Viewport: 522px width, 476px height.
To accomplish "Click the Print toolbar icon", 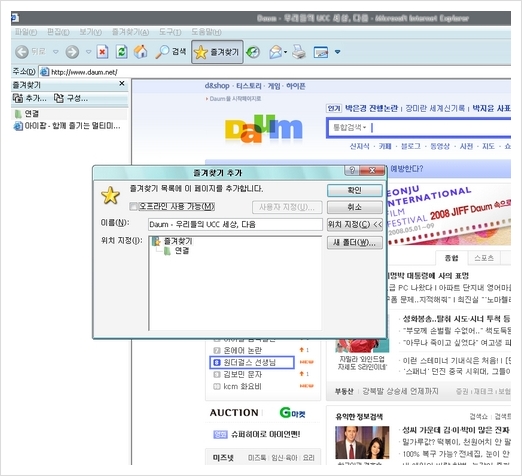I will (x=299, y=52).
